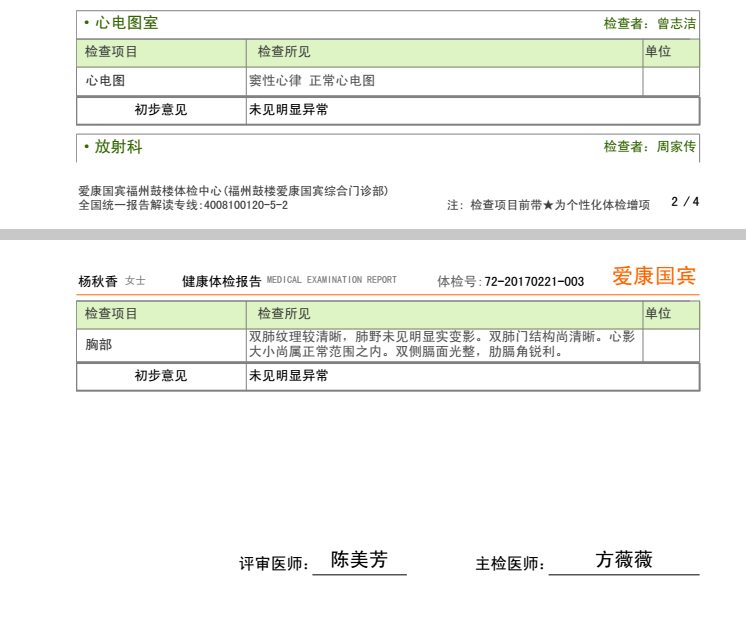
Task: Click 未见明显异常 under the 心电图 row
Action: tap(288, 109)
